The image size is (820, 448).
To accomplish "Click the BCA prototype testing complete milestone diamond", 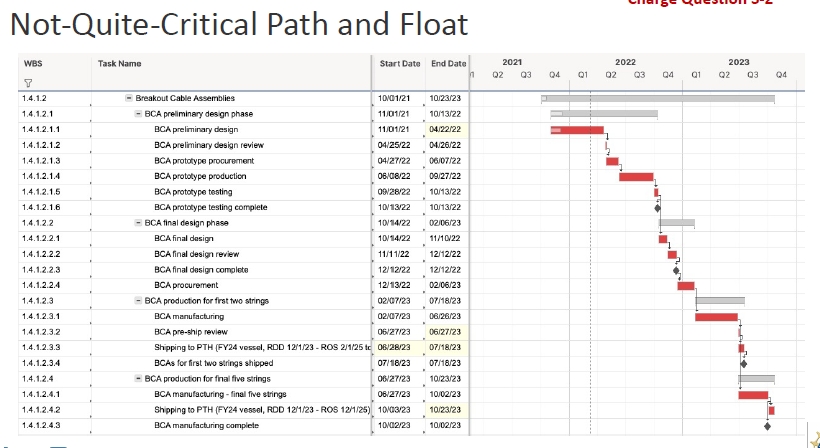I will (x=657, y=208).
